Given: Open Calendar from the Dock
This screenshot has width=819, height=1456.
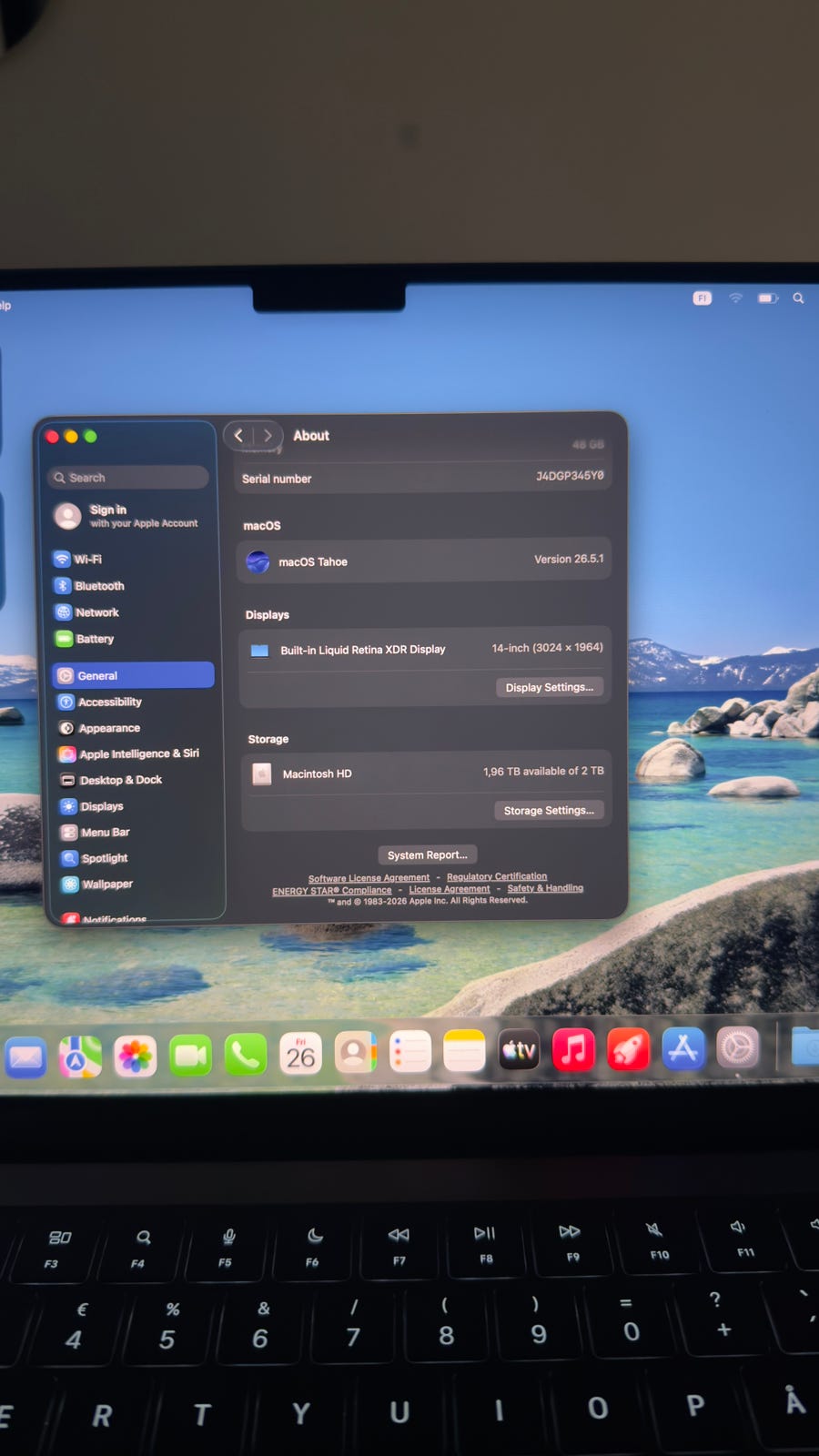Looking at the screenshot, I should (x=300, y=1054).
